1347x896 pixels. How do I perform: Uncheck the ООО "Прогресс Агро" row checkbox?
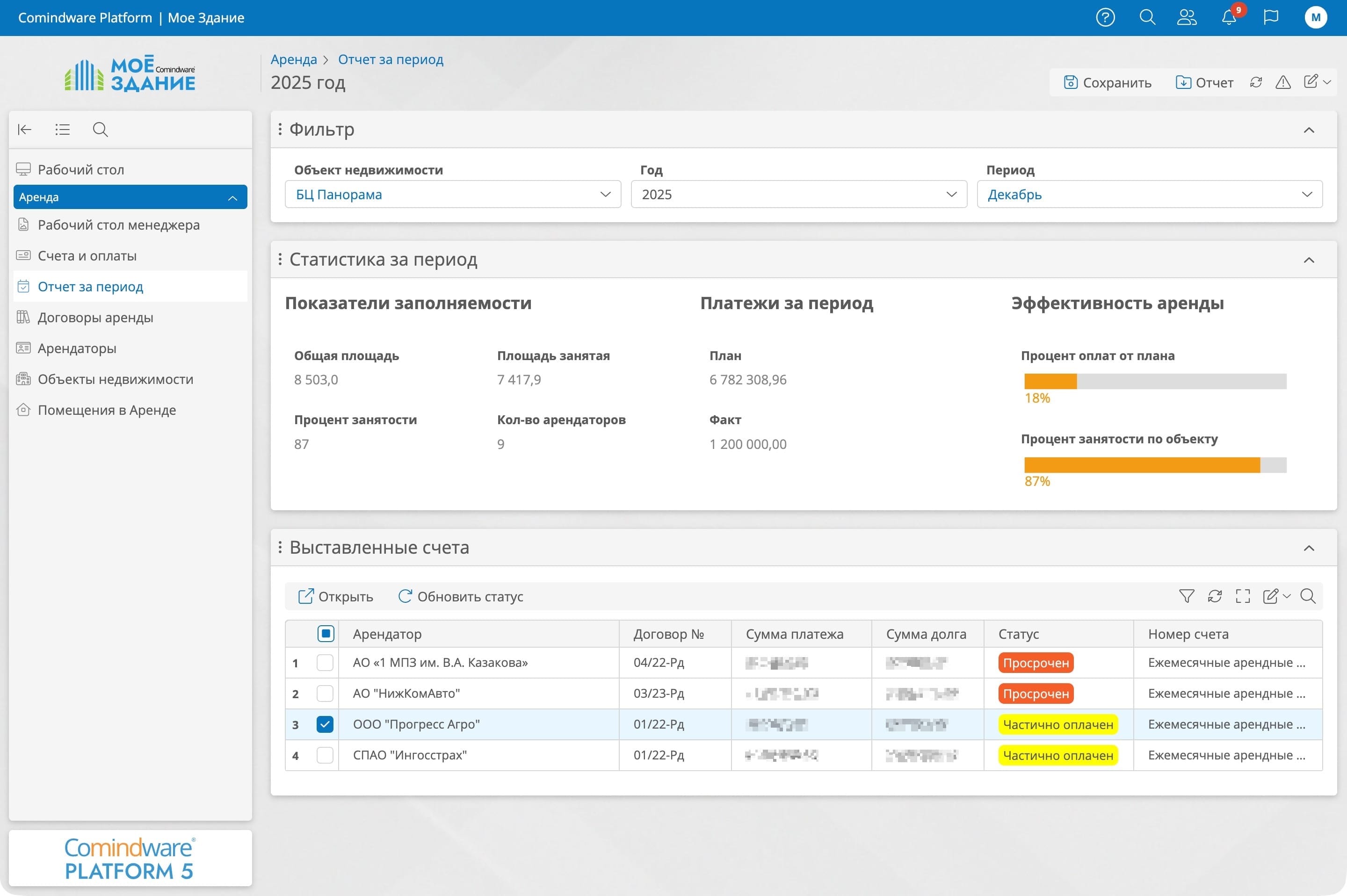(x=325, y=724)
